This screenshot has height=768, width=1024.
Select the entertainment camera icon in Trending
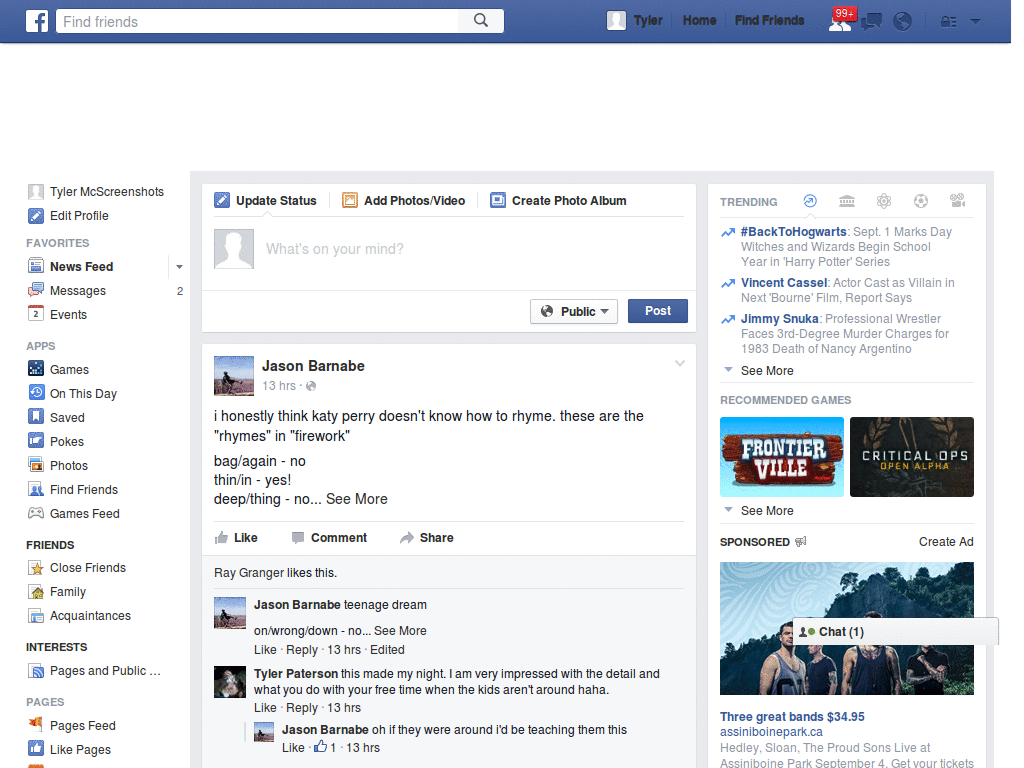tap(957, 201)
